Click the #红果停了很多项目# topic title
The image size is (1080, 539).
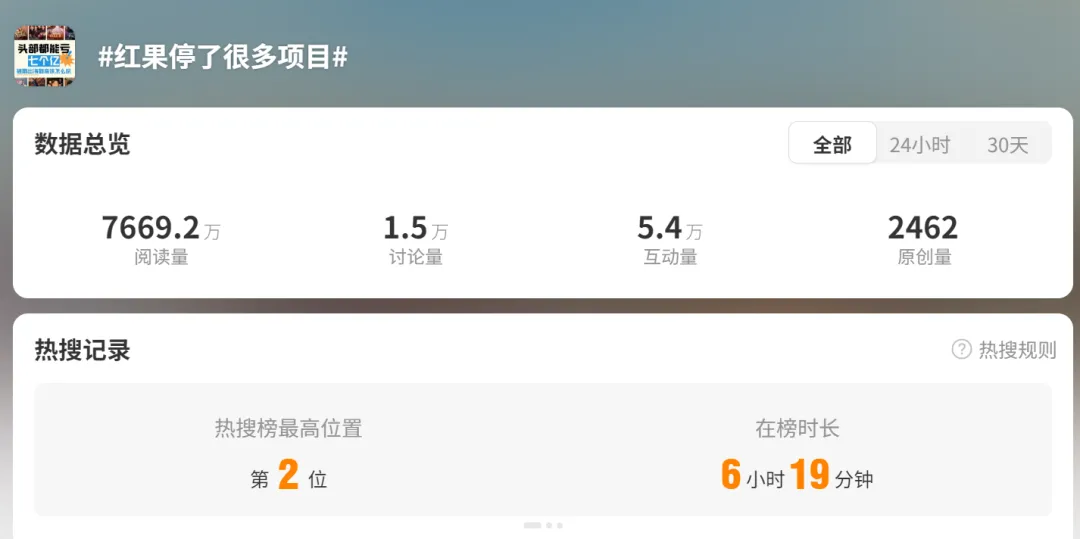[x=222, y=57]
